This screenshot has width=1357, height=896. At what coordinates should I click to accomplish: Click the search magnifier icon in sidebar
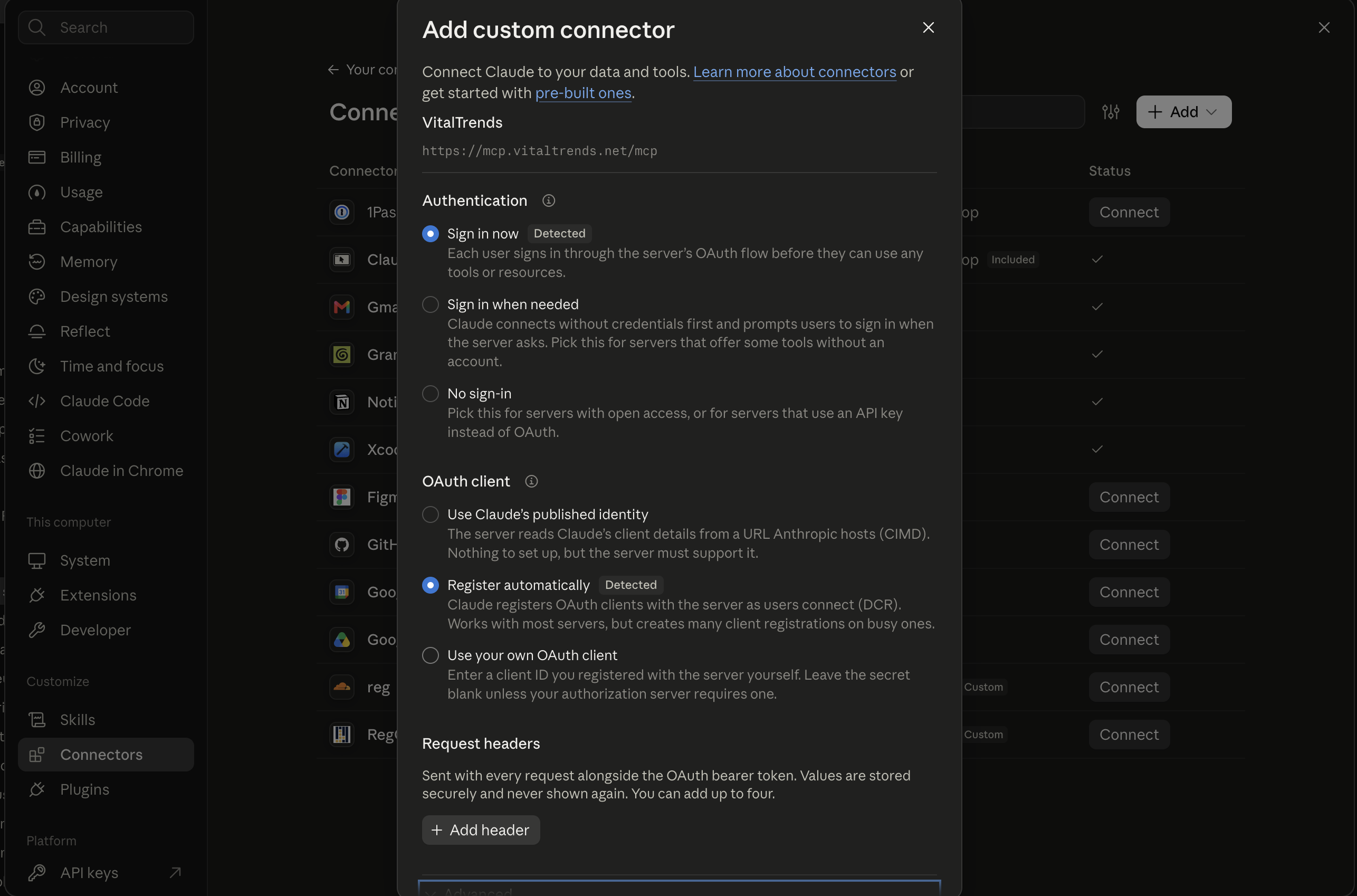(36, 27)
